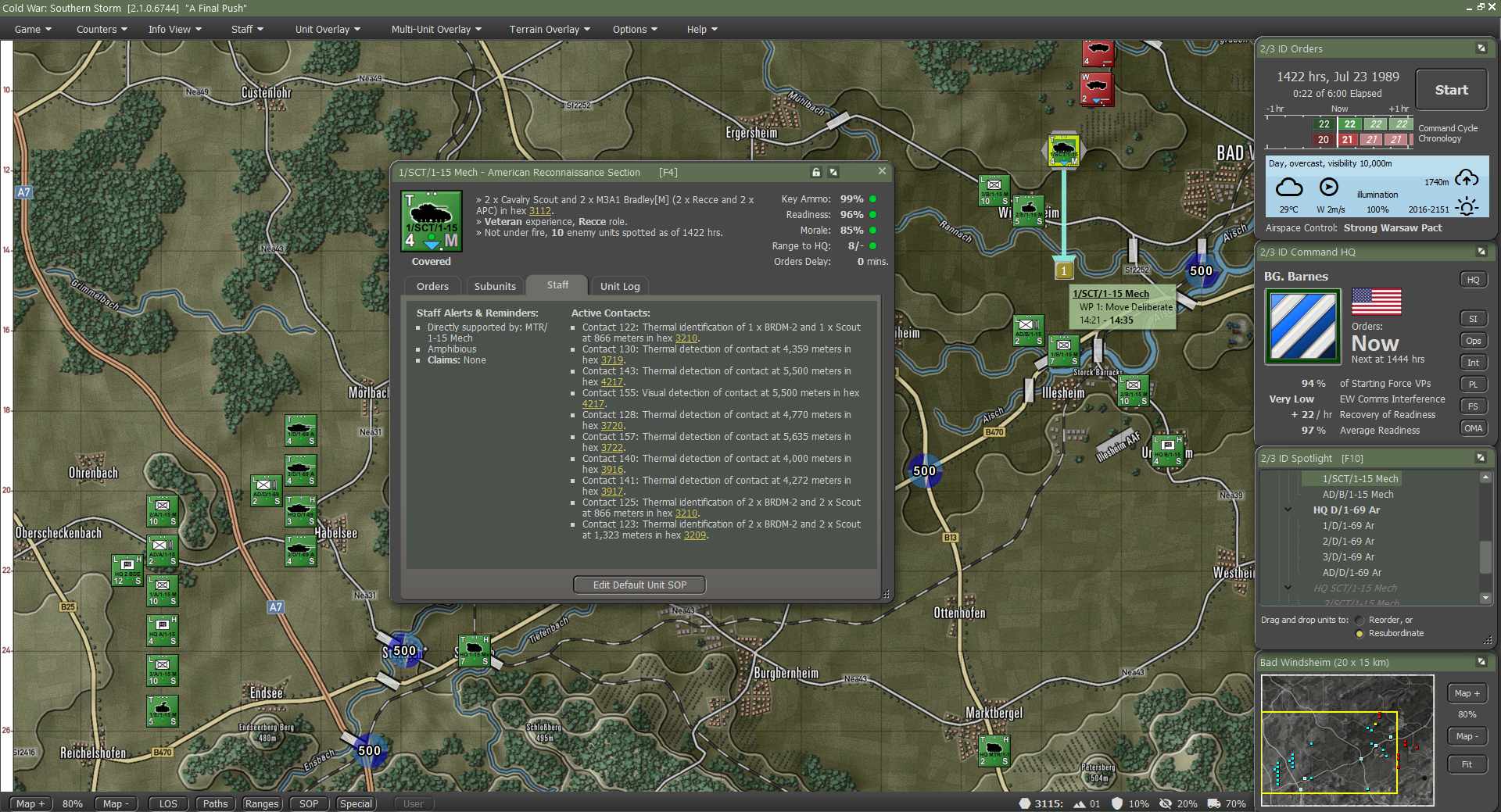Toggle the unit dialog lock icon
Image resolution: width=1501 pixels, height=812 pixels.
(816, 172)
